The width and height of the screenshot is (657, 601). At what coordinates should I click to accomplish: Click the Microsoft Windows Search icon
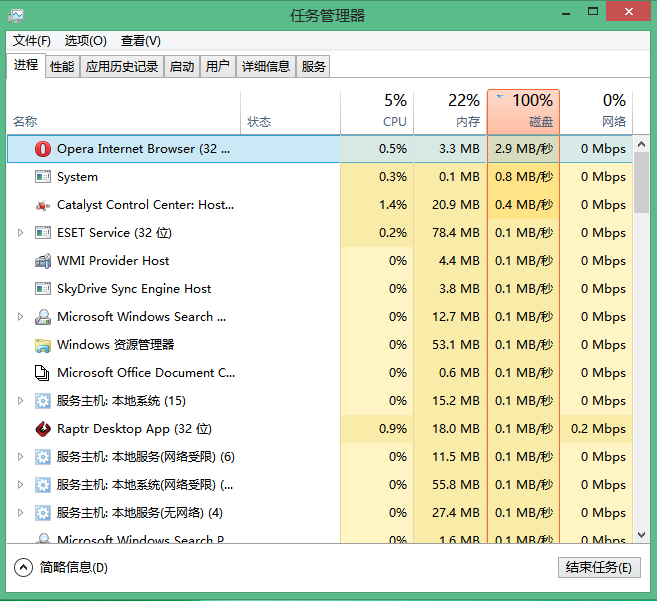43,317
